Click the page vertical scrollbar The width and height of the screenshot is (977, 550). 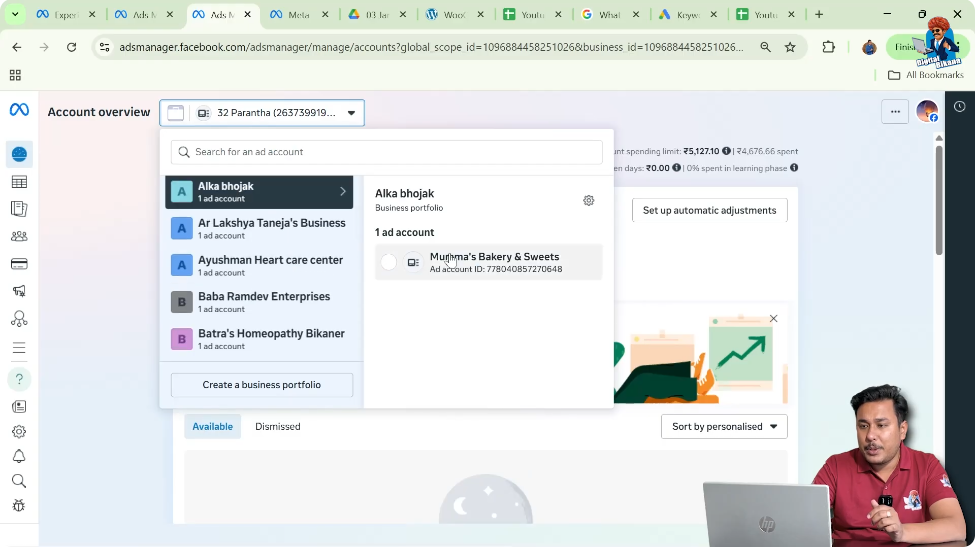pos(938,199)
